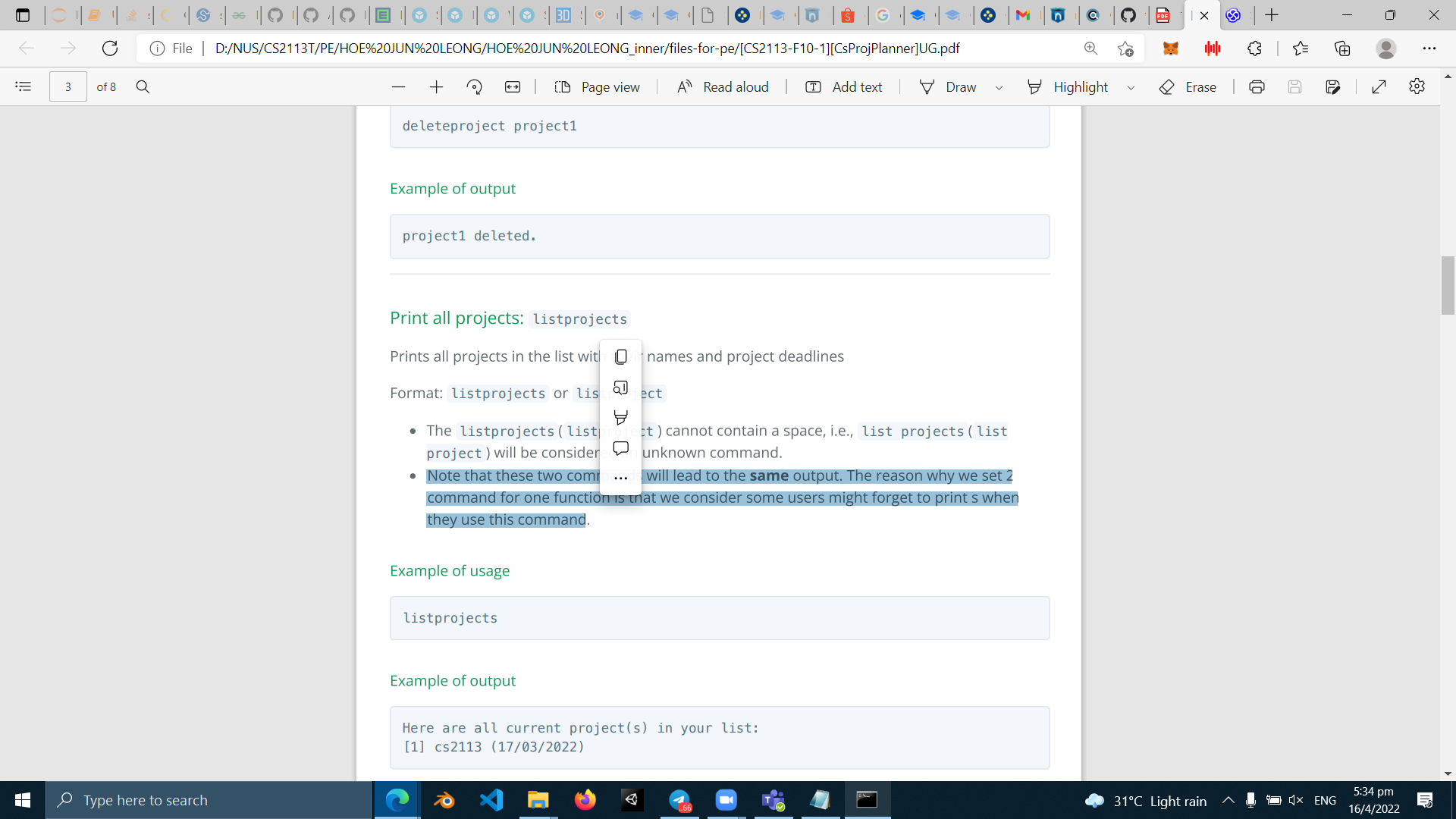Click the Find in PDF search icon

143,87
